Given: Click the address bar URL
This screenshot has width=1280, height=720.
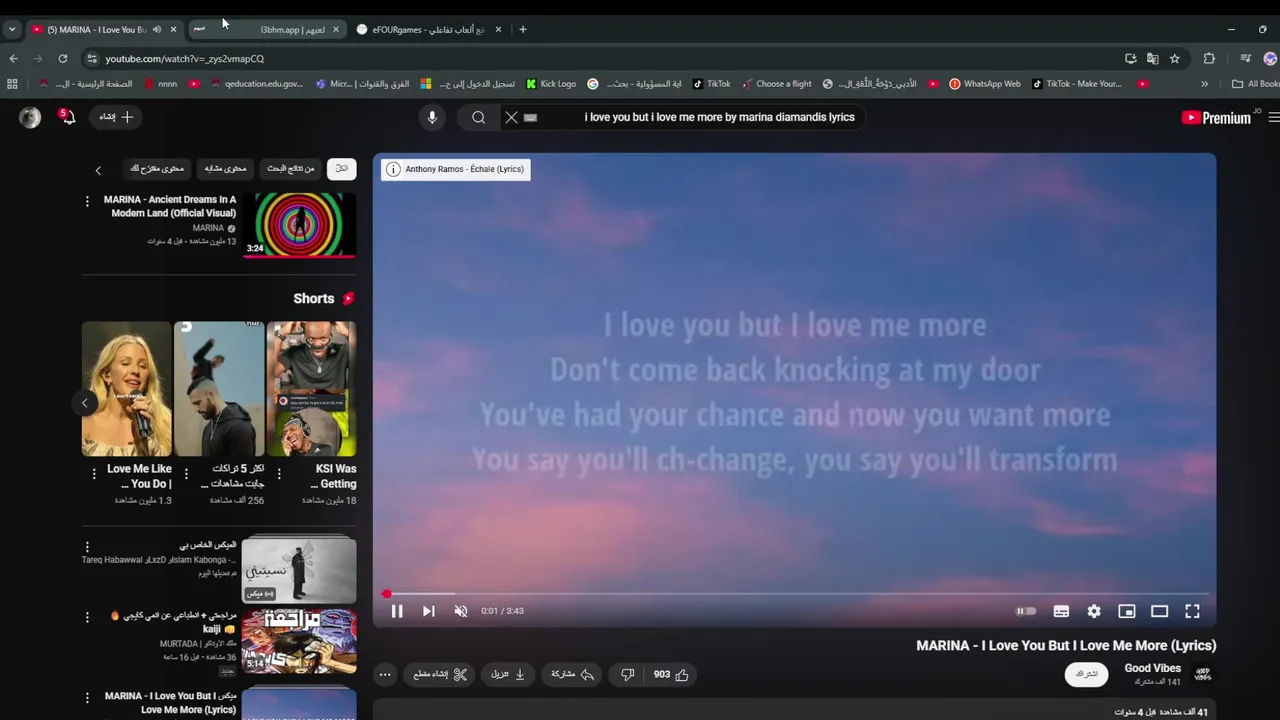Looking at the screenshot, I should pos(185,59).
